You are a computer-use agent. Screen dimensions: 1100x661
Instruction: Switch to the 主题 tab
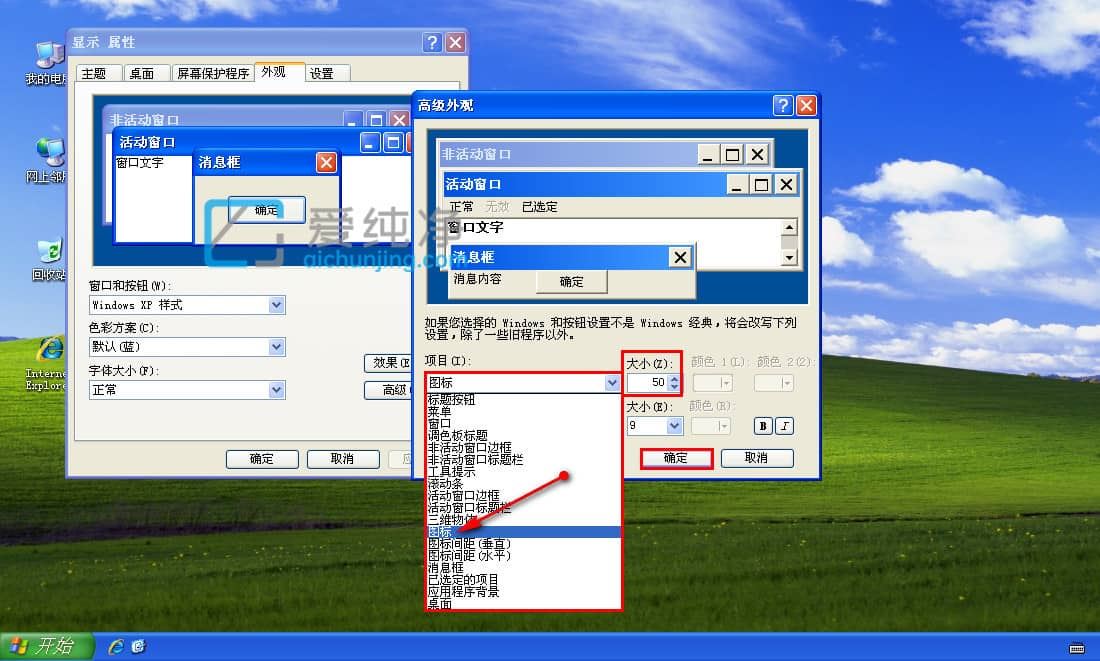click(98, 73)
